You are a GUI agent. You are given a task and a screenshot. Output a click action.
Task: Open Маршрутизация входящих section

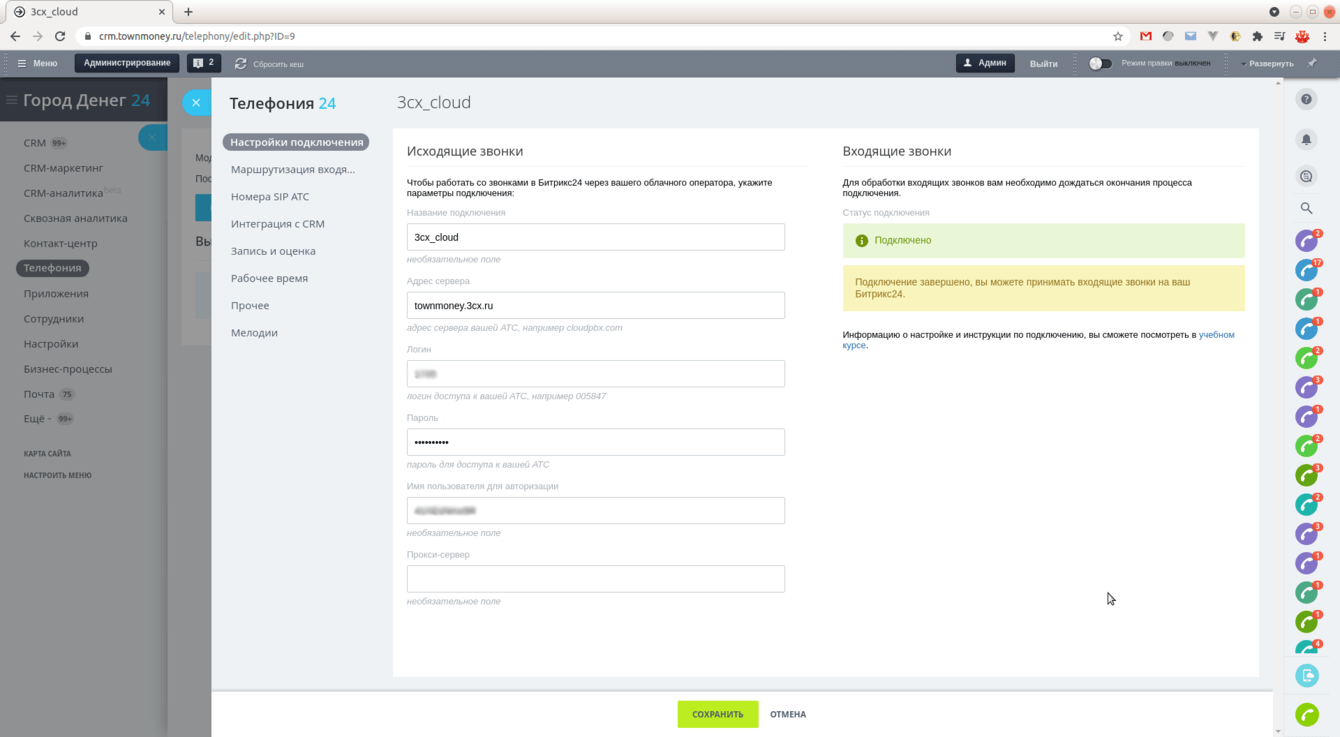pos(293,169)
